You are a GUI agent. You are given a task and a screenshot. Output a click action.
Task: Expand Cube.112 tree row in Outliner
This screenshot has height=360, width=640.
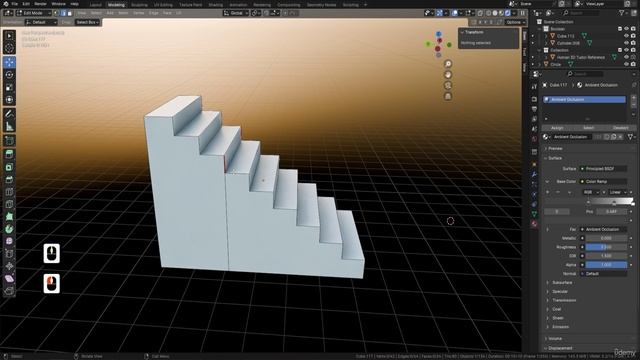546,36
